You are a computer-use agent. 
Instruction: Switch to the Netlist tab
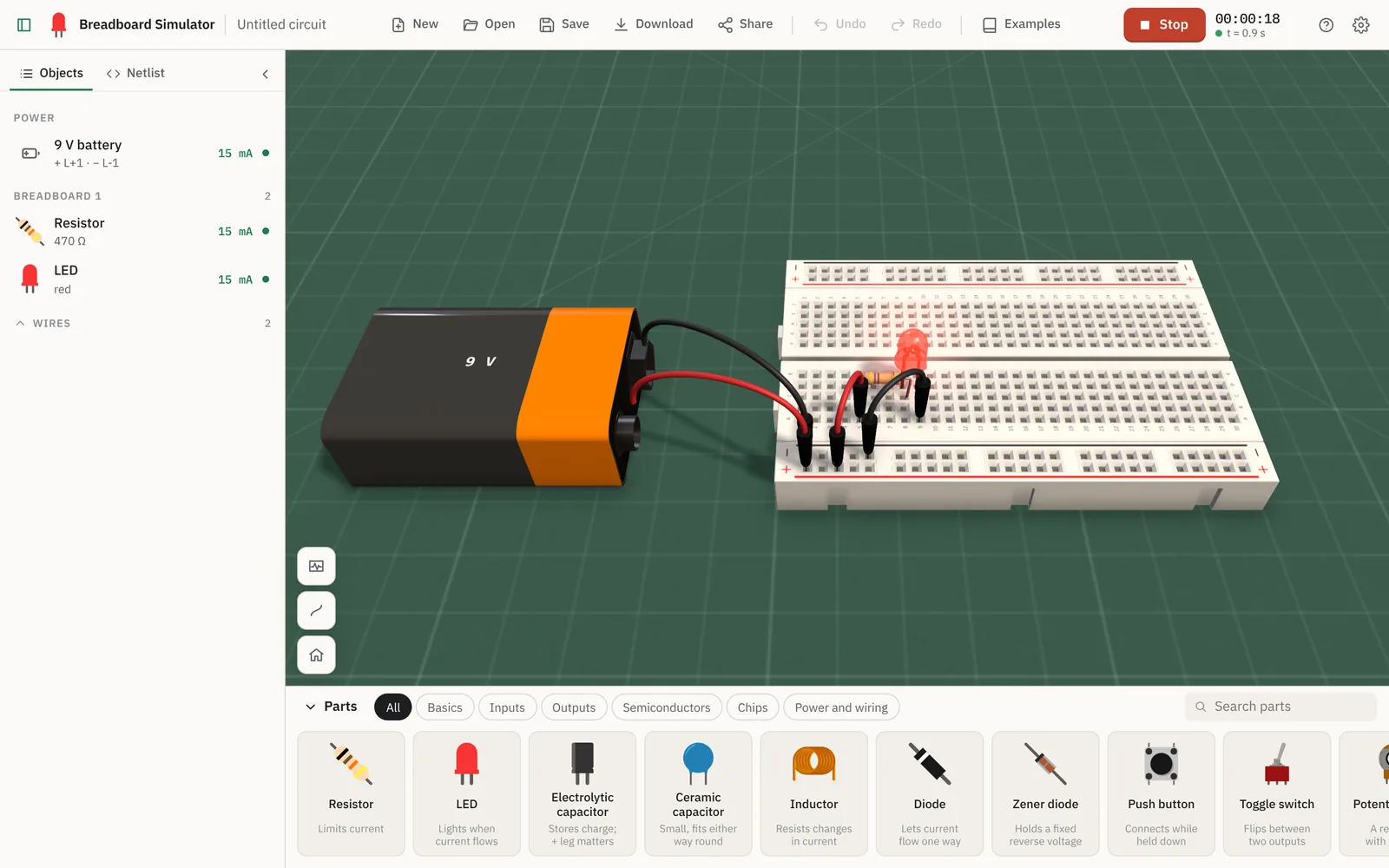click(x=135, y=73)
